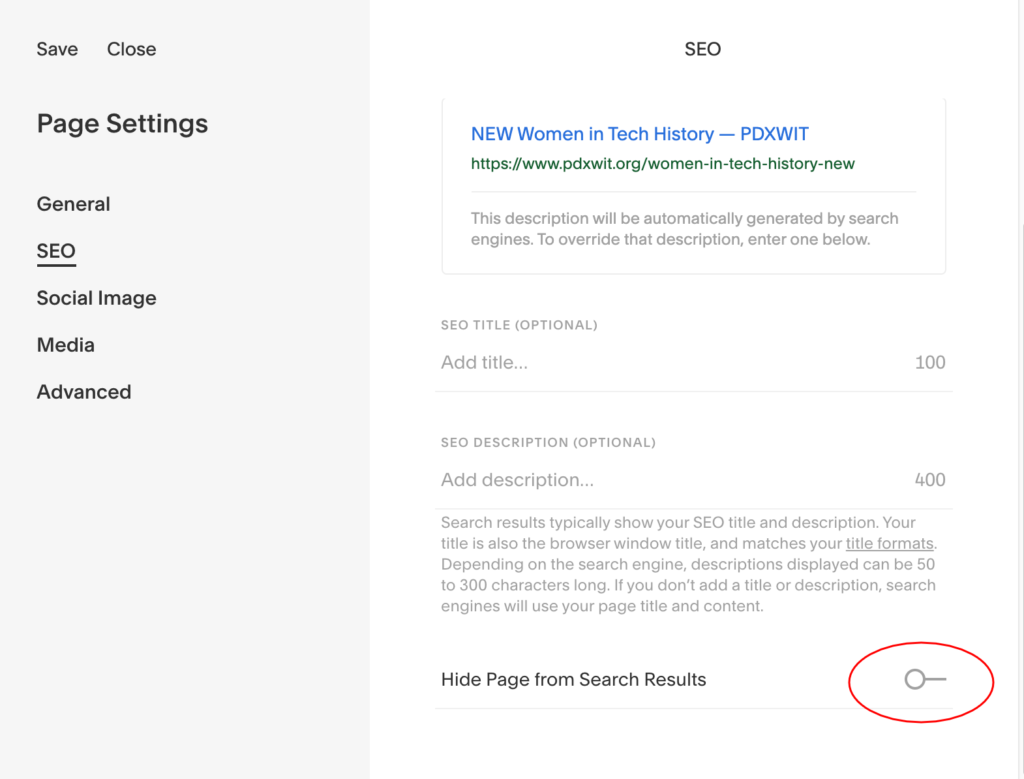The height and width of the screenshot is (779, 1024).
Task: Toggle Hide Page from Search Results switch
Action: click(x=925, y=679)
